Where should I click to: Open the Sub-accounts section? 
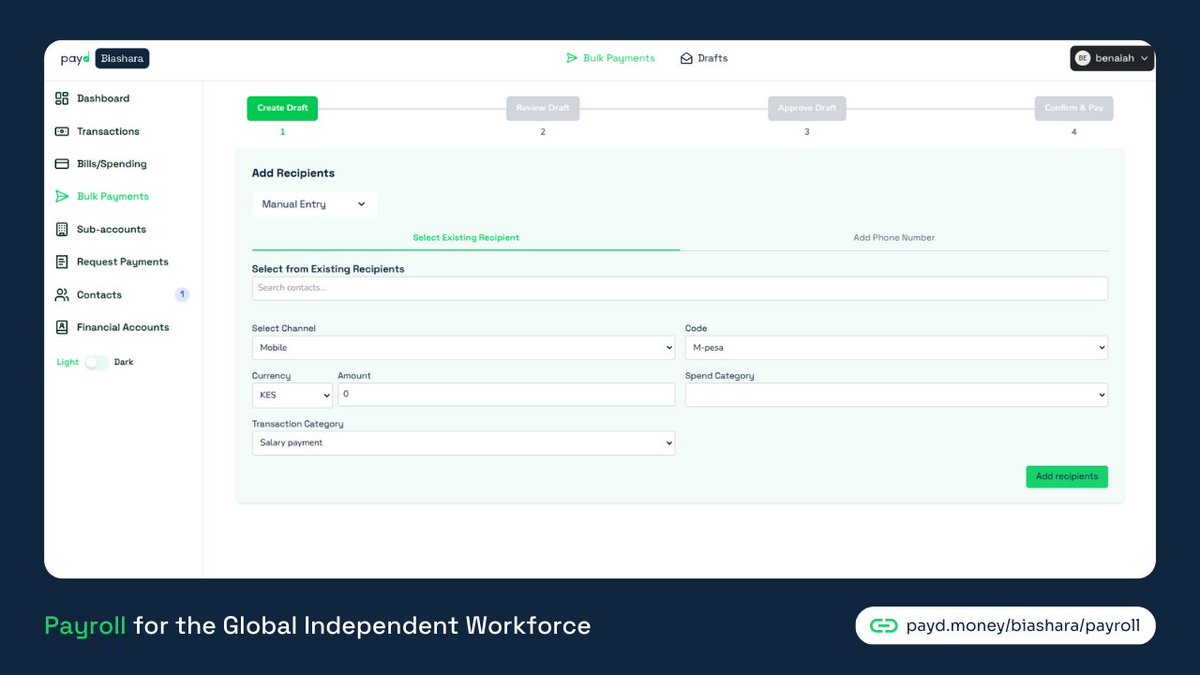tap(104, 229)
